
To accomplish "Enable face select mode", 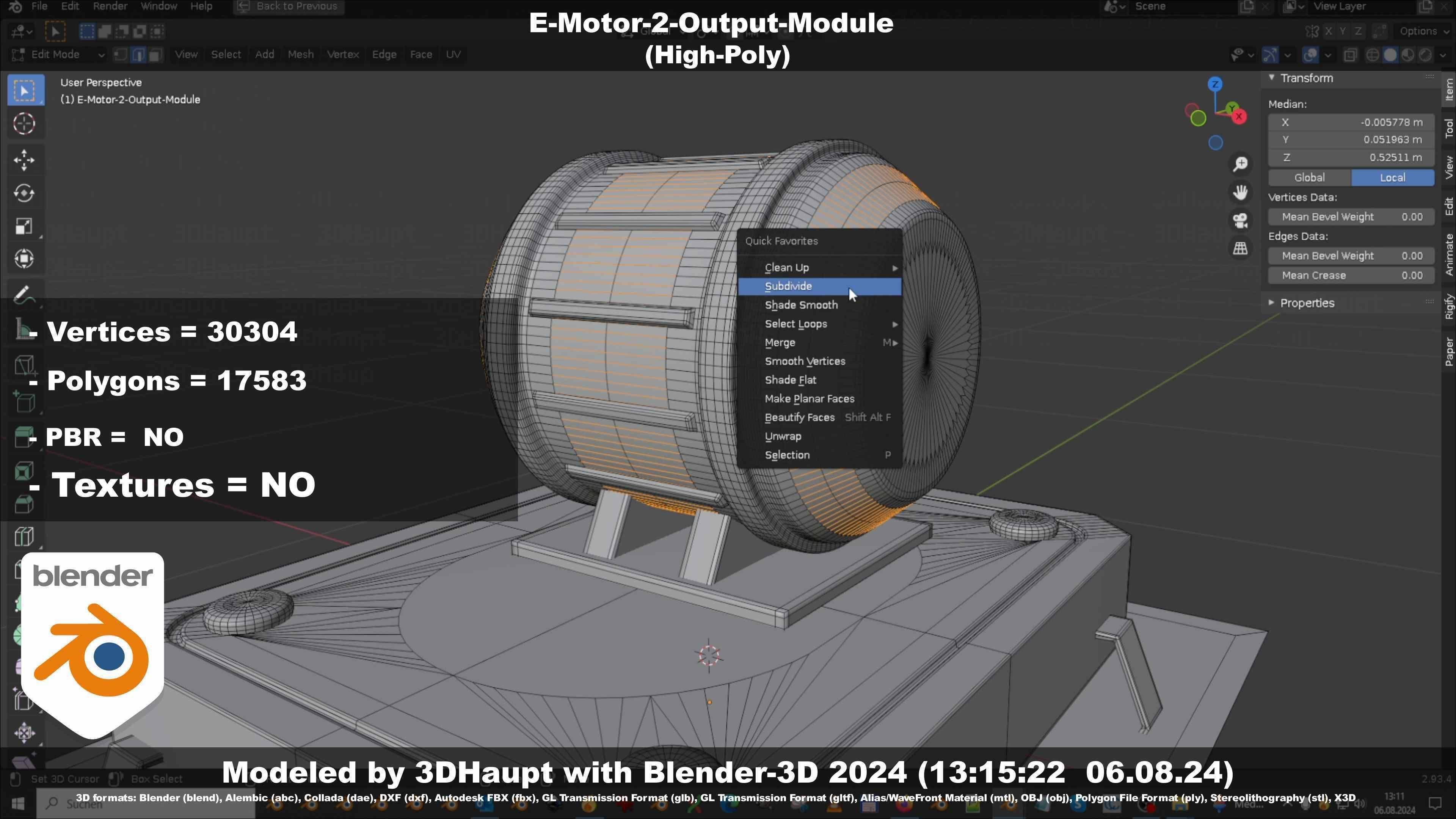I will point(155,54).
